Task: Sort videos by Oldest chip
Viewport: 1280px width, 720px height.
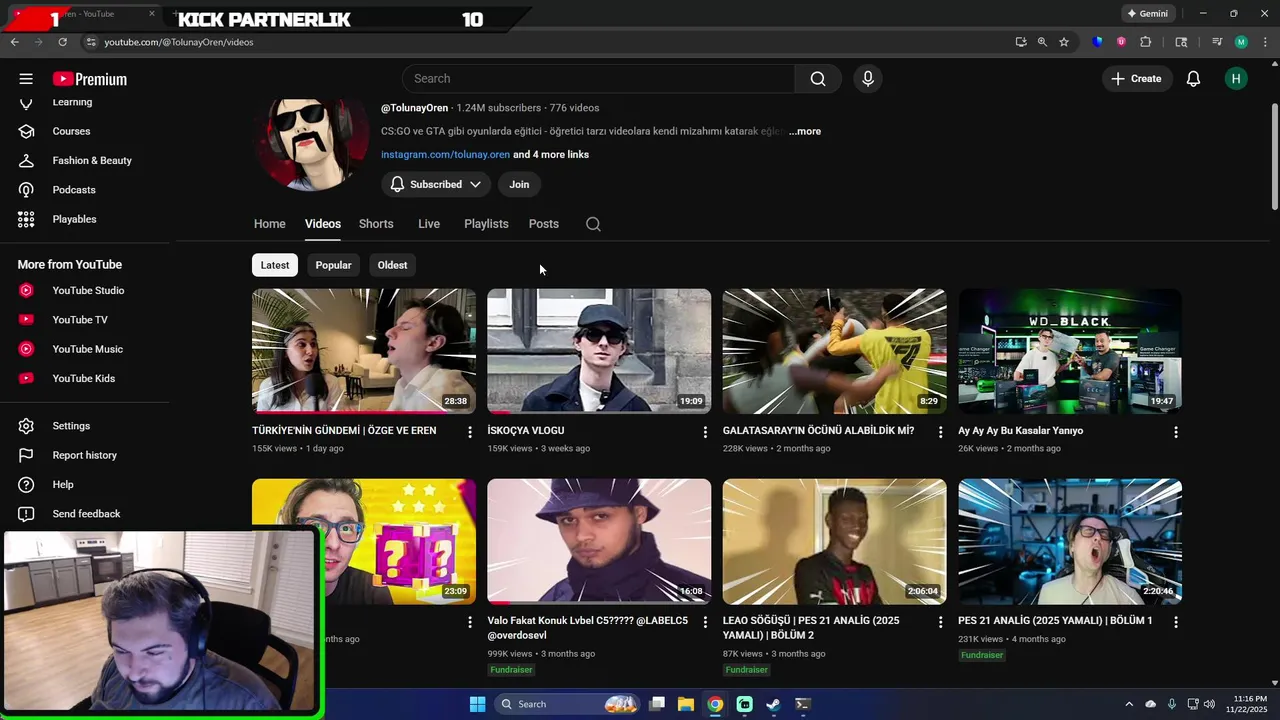Action: (x=392, y=265)
